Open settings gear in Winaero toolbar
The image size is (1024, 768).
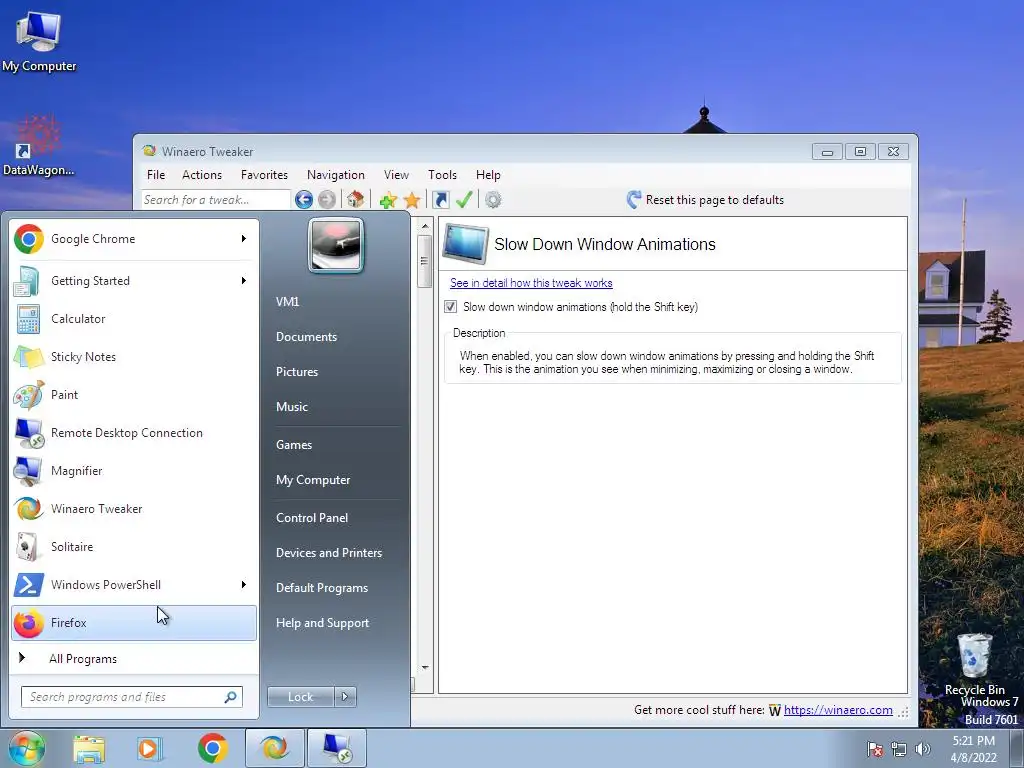pos(493,200)
